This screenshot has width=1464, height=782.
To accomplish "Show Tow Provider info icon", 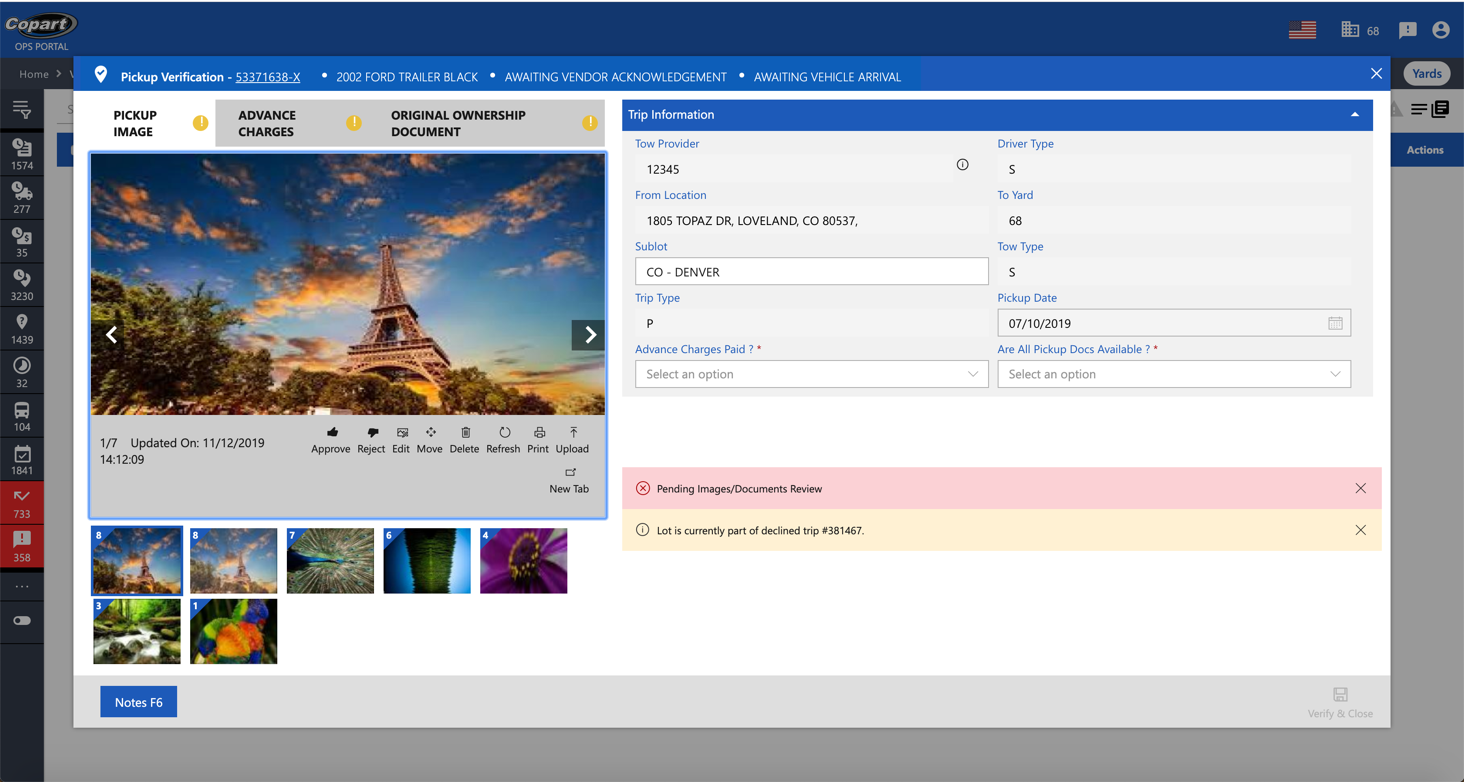I will [962, 165].
